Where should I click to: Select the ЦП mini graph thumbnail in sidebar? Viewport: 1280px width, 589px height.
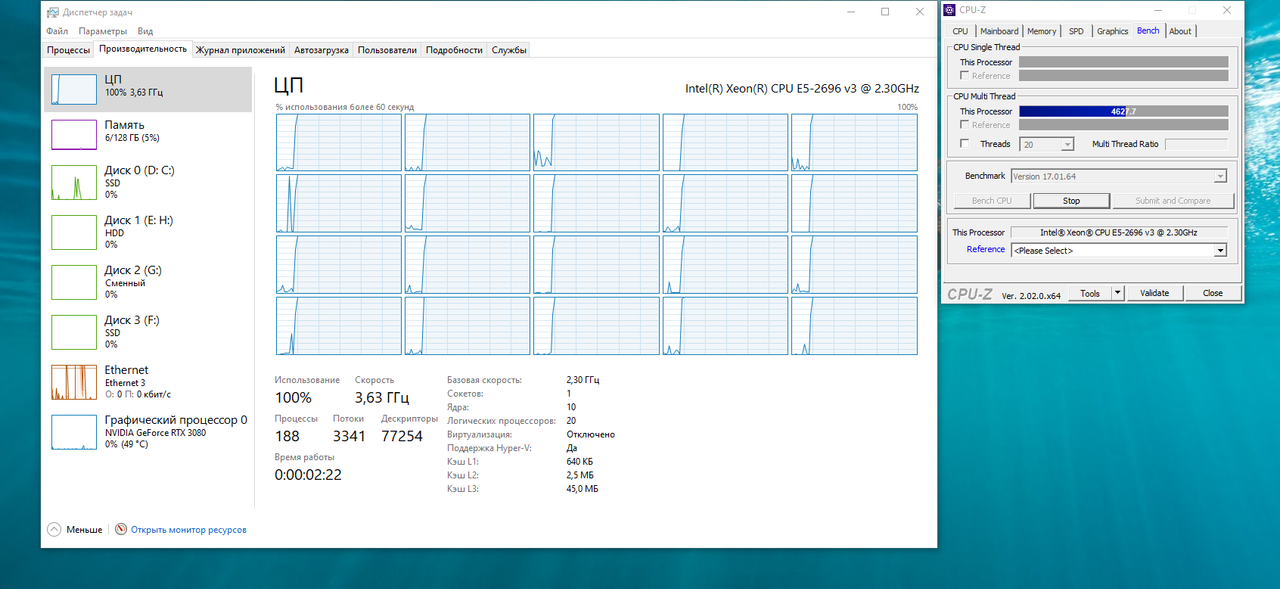pos(72,87)
